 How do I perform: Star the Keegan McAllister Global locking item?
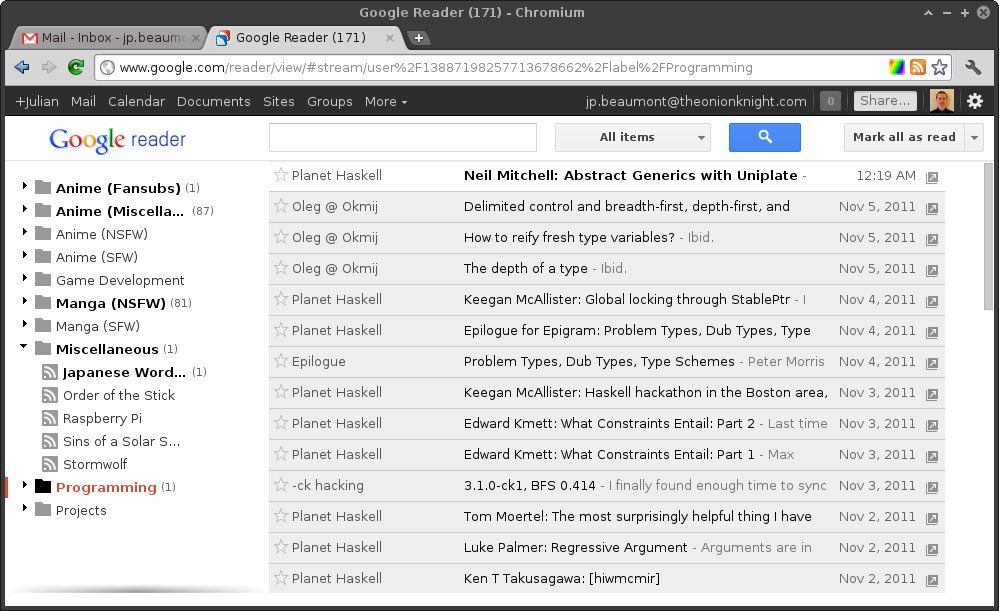pyautogui.click(x=281, y=299)
